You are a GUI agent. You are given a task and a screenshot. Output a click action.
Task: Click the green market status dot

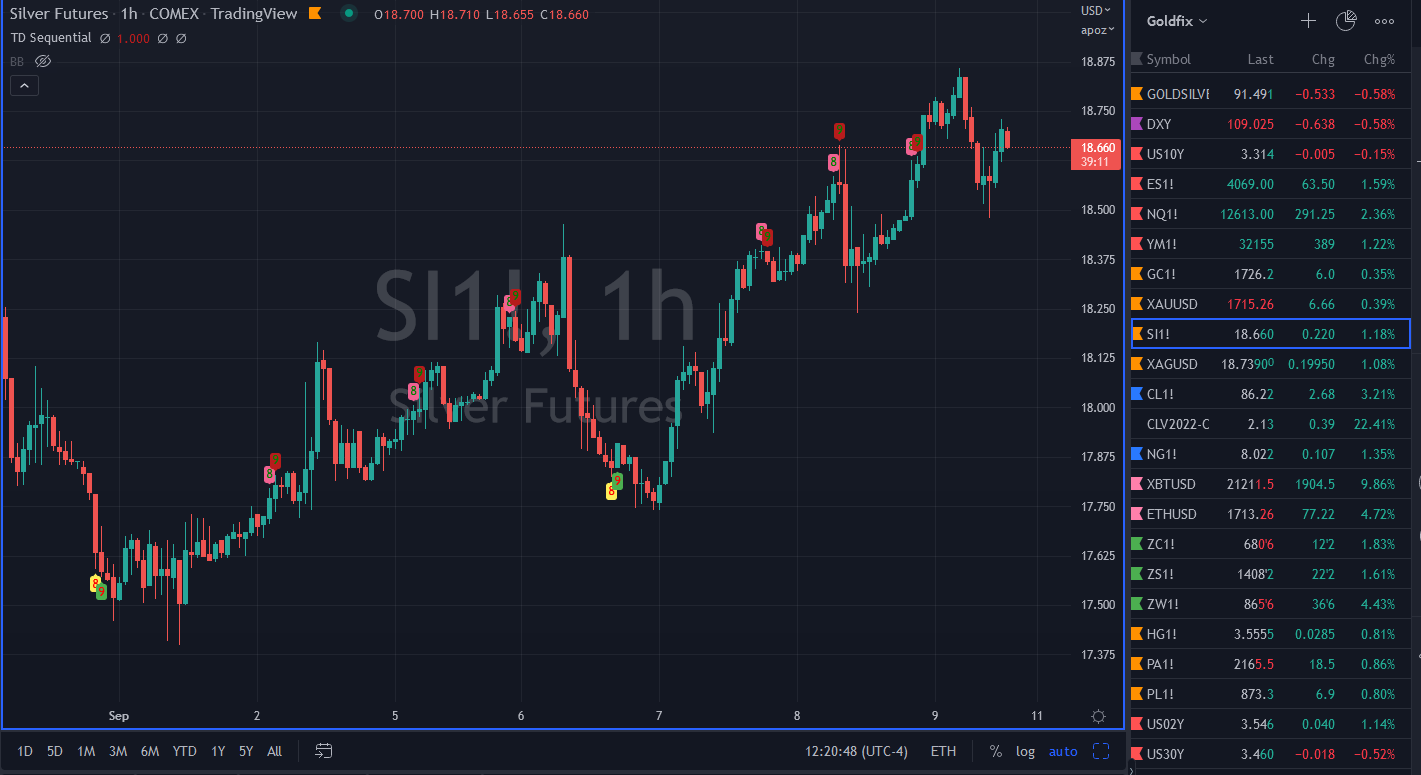(348, 14)
